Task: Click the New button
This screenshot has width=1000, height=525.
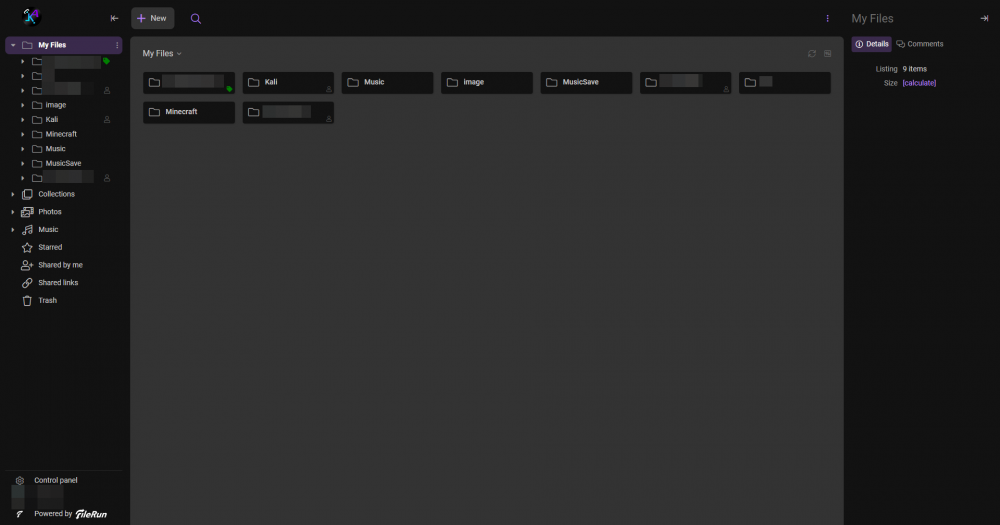Action: pyautogui.click(x=152, y=18)
